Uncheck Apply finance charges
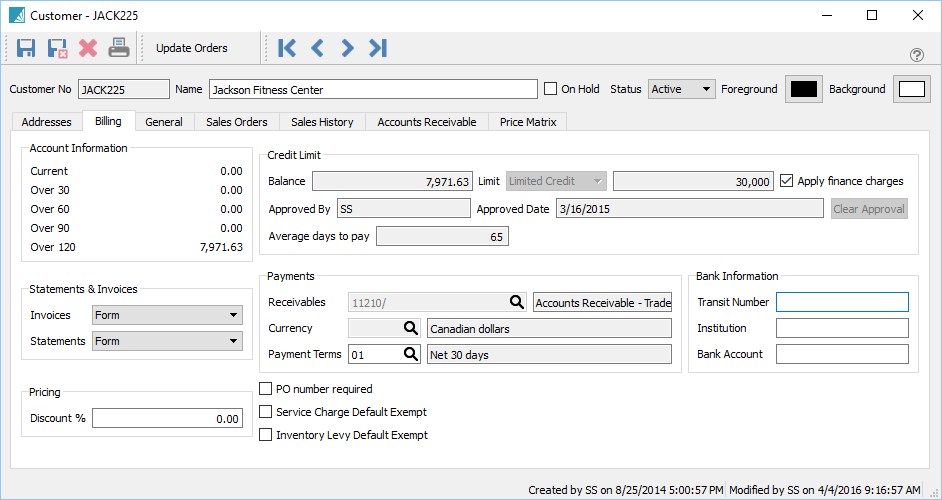The image size is (942, 500). 787,181
